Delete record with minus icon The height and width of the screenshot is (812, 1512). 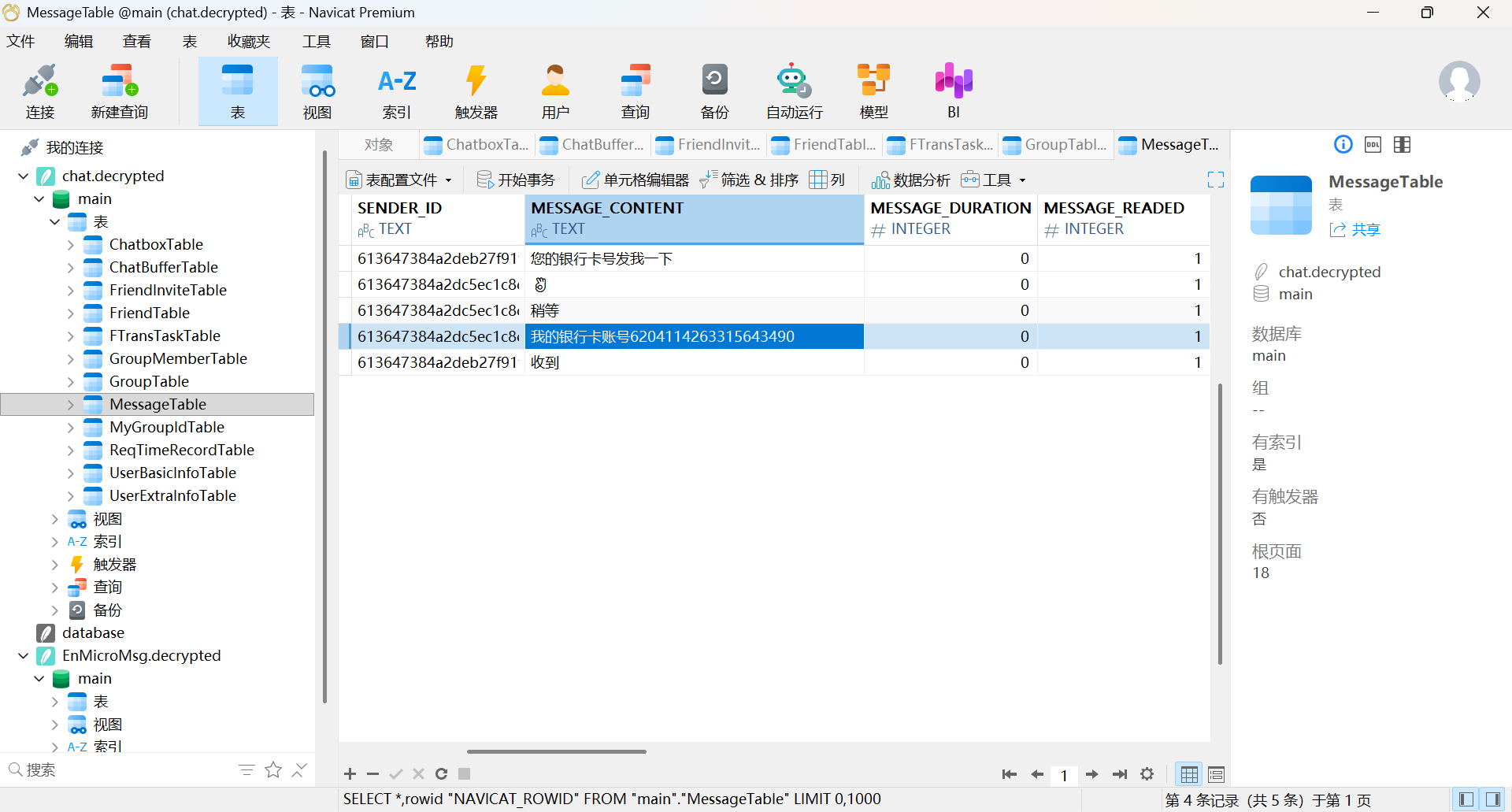373,774
